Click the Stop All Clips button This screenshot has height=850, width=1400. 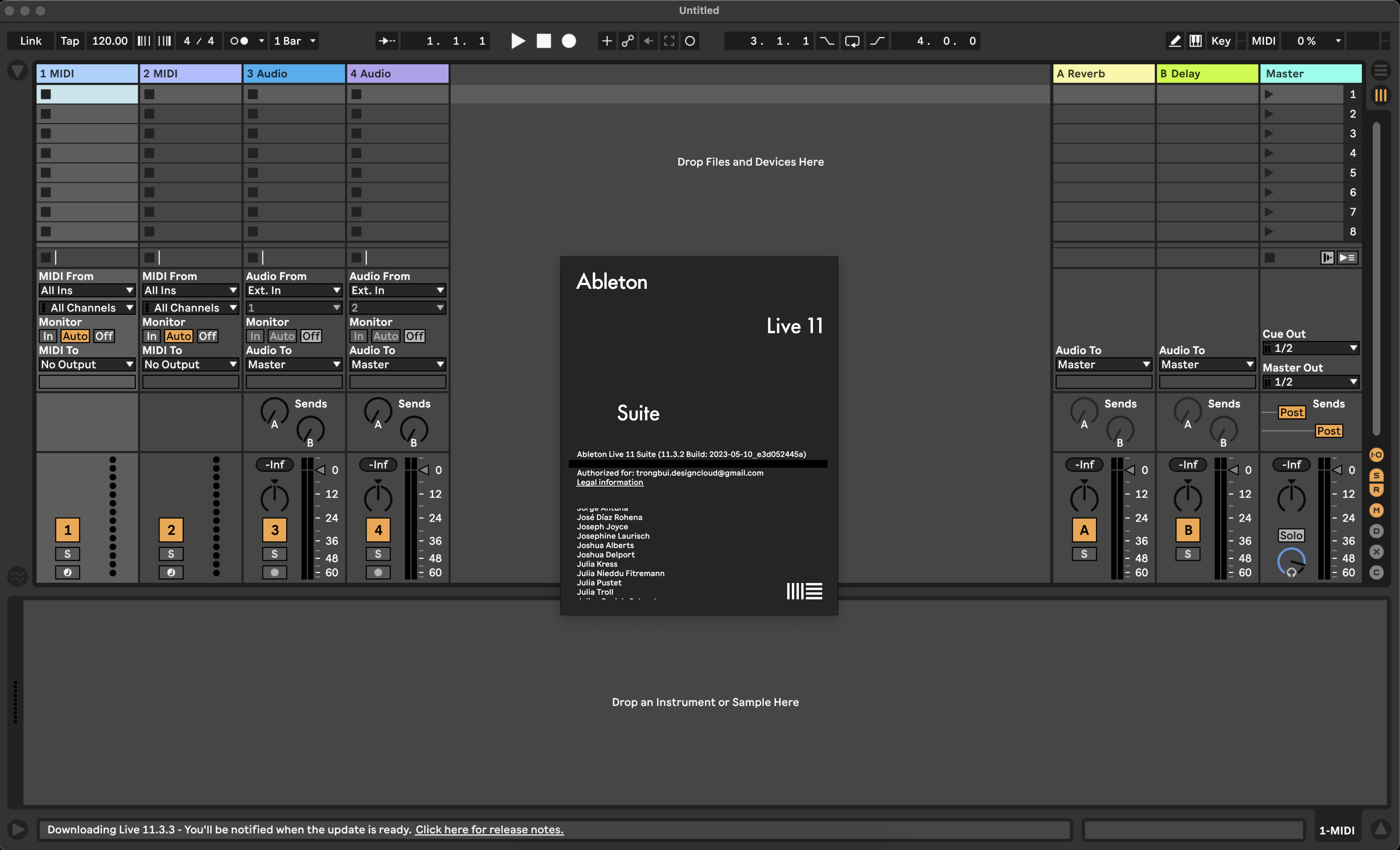(x=1270, y=258)
